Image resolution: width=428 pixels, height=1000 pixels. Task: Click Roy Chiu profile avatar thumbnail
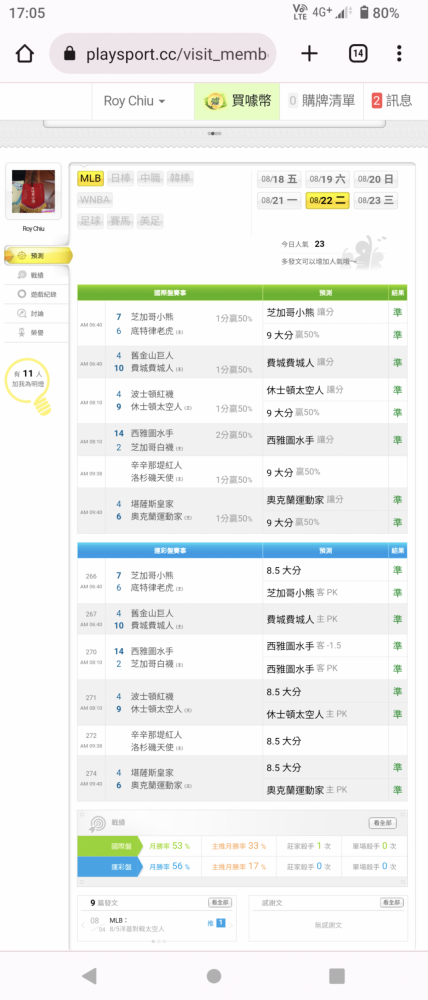click(33, 191)
